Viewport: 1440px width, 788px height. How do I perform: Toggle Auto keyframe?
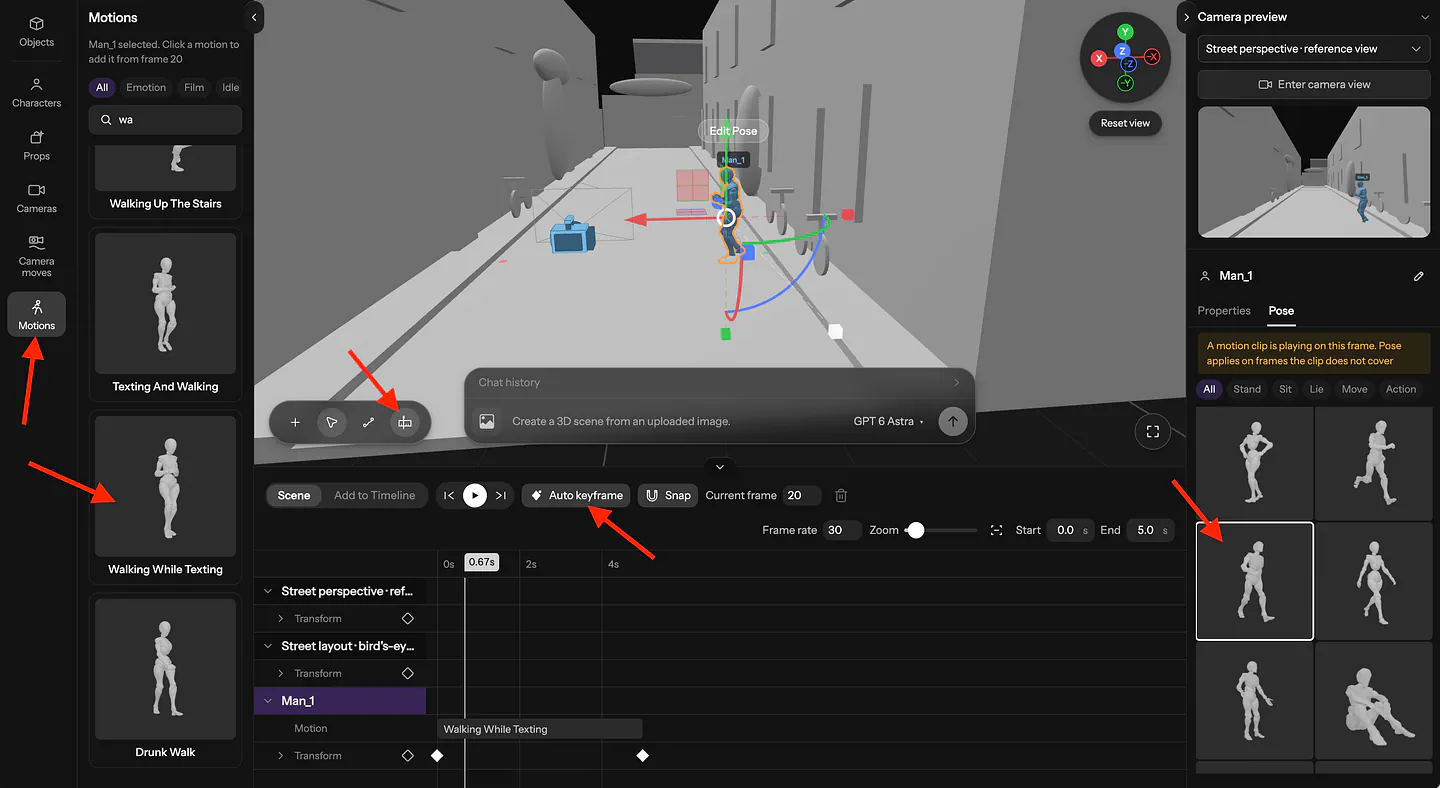point(576,495)
